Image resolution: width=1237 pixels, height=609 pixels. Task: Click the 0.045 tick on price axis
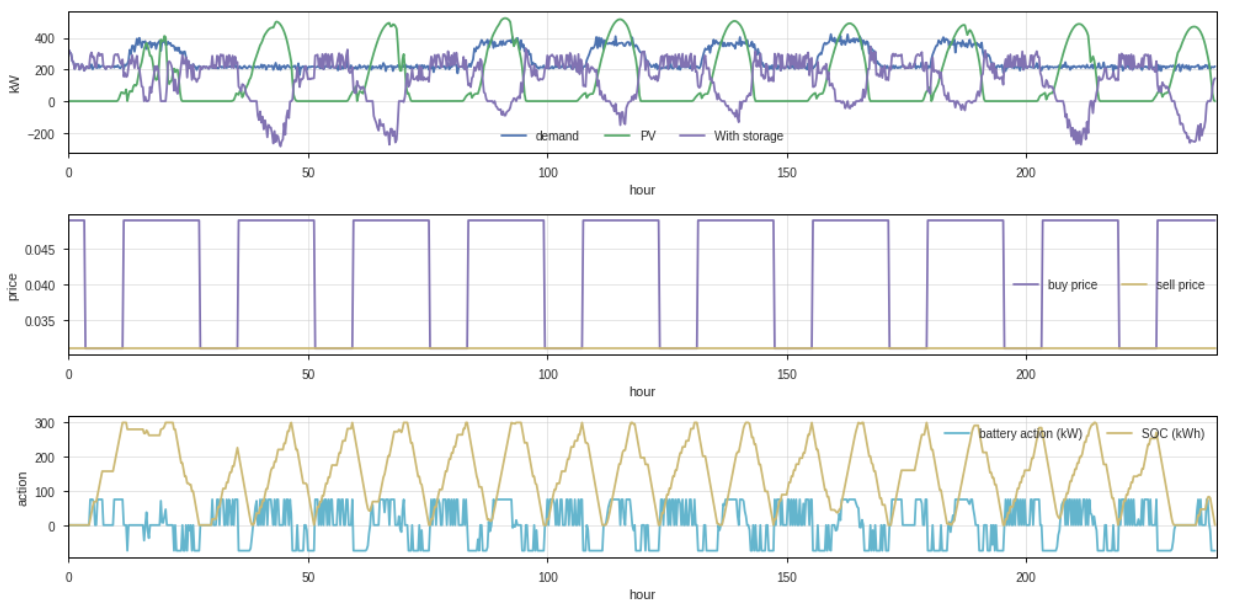[x=46, y=249]
